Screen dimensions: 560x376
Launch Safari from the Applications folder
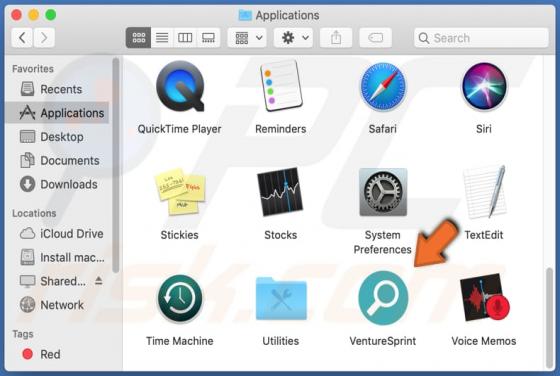pos(382,86)
